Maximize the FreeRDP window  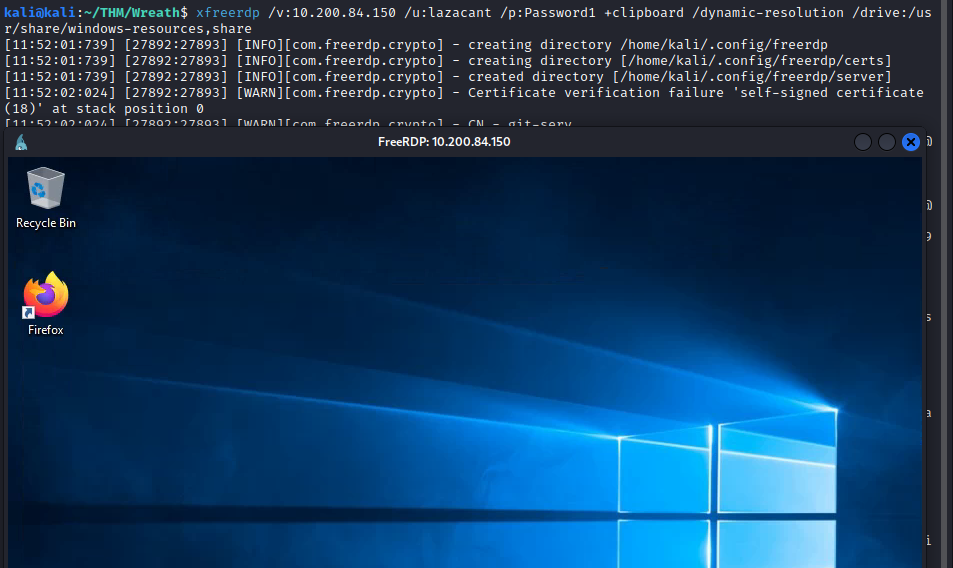click(x=887, y=142)
